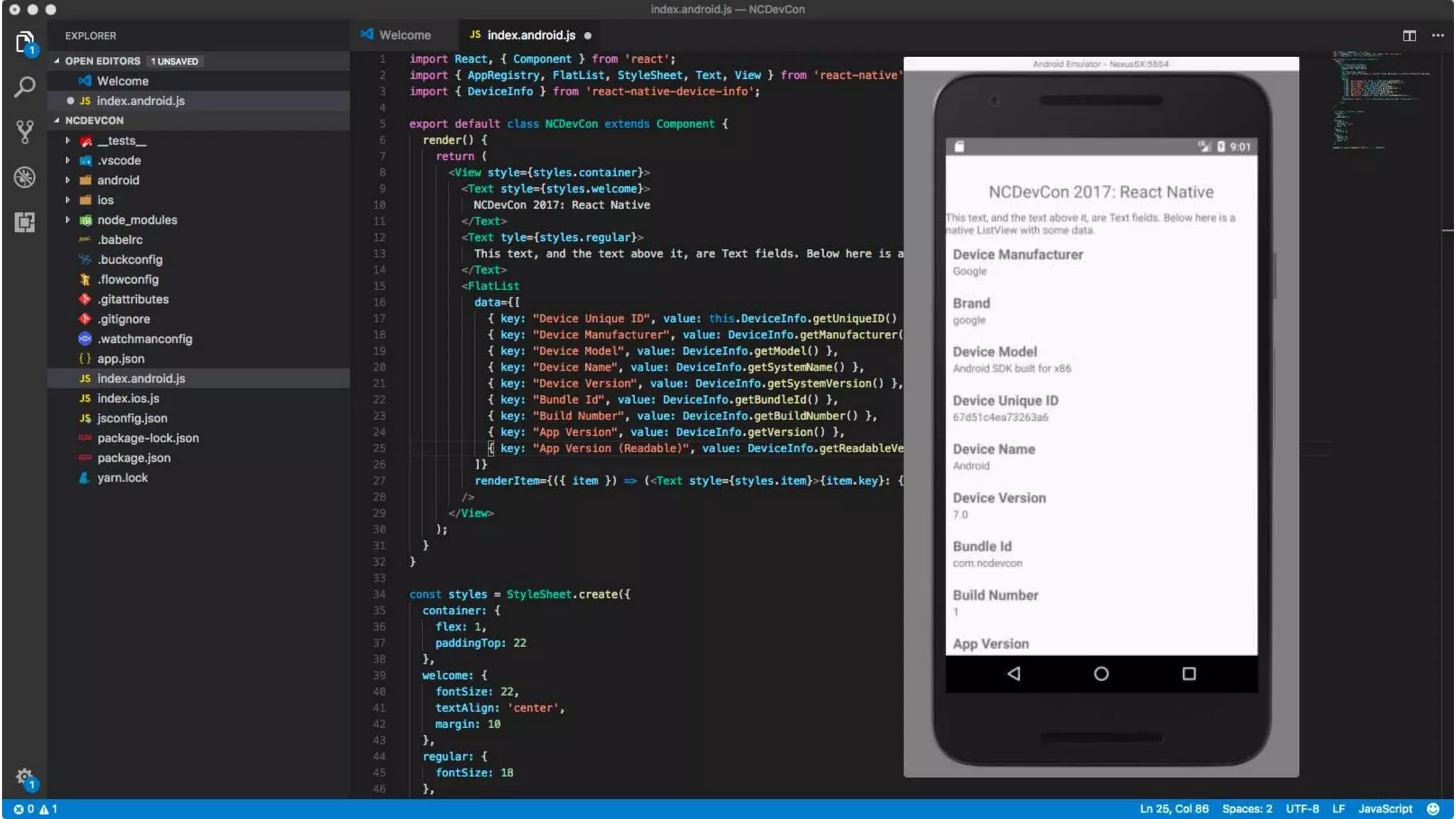Open package.json in the explorer

[x=134, y=458]
